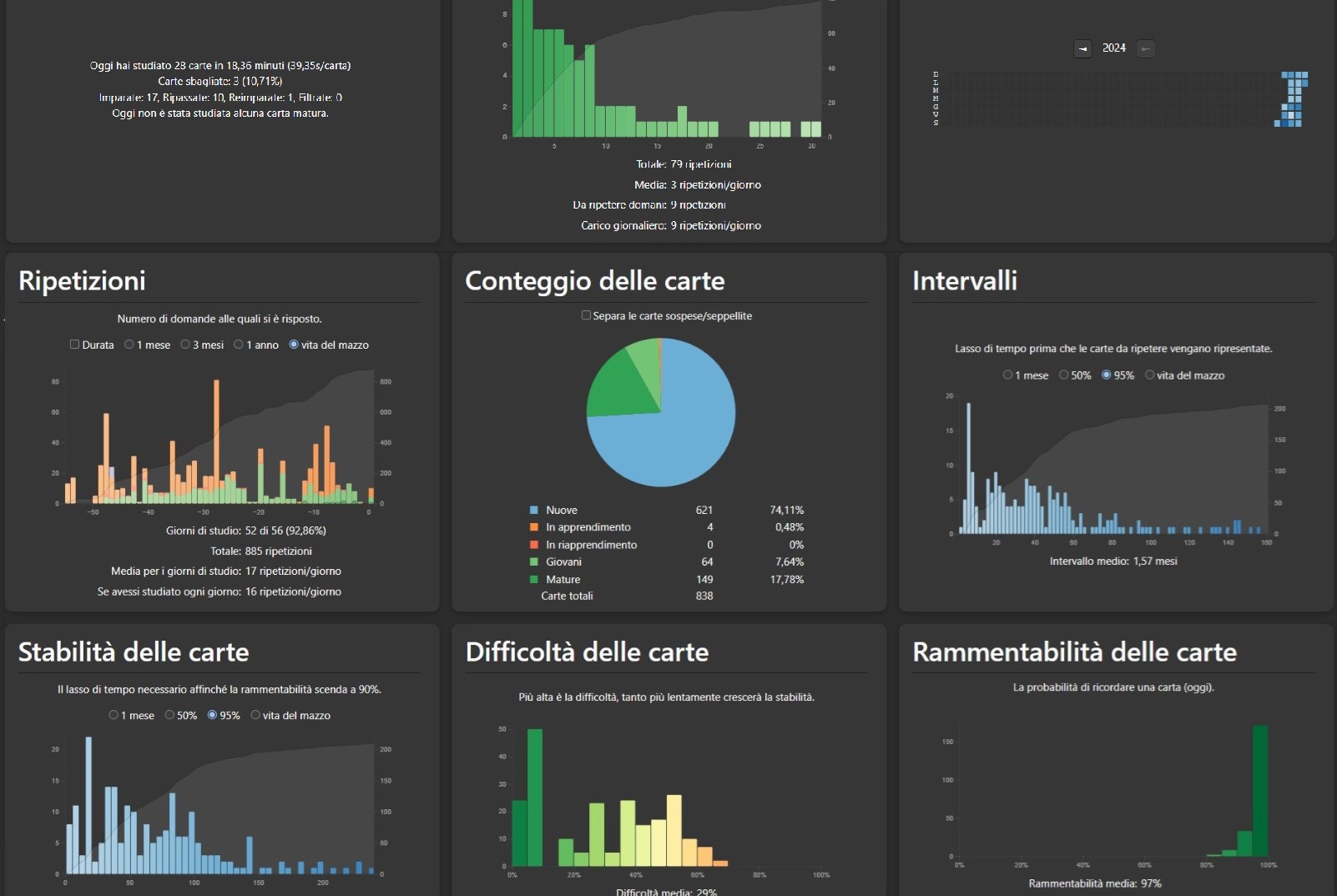Screen dimensions: 1337x896
Task: Select 1 mese in Intervalli
Action: [1007, 375]
